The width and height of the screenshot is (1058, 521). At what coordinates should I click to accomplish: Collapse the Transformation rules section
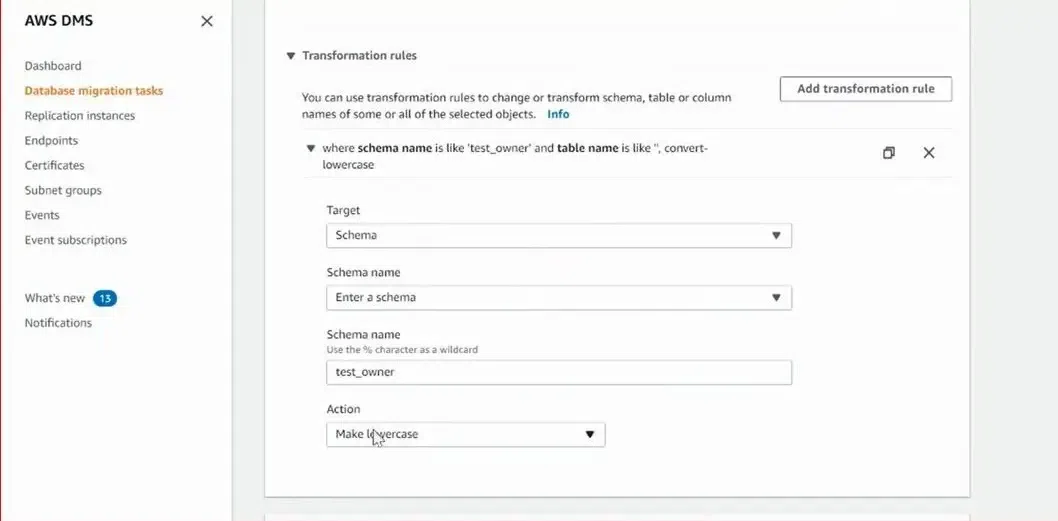point(291,56)
